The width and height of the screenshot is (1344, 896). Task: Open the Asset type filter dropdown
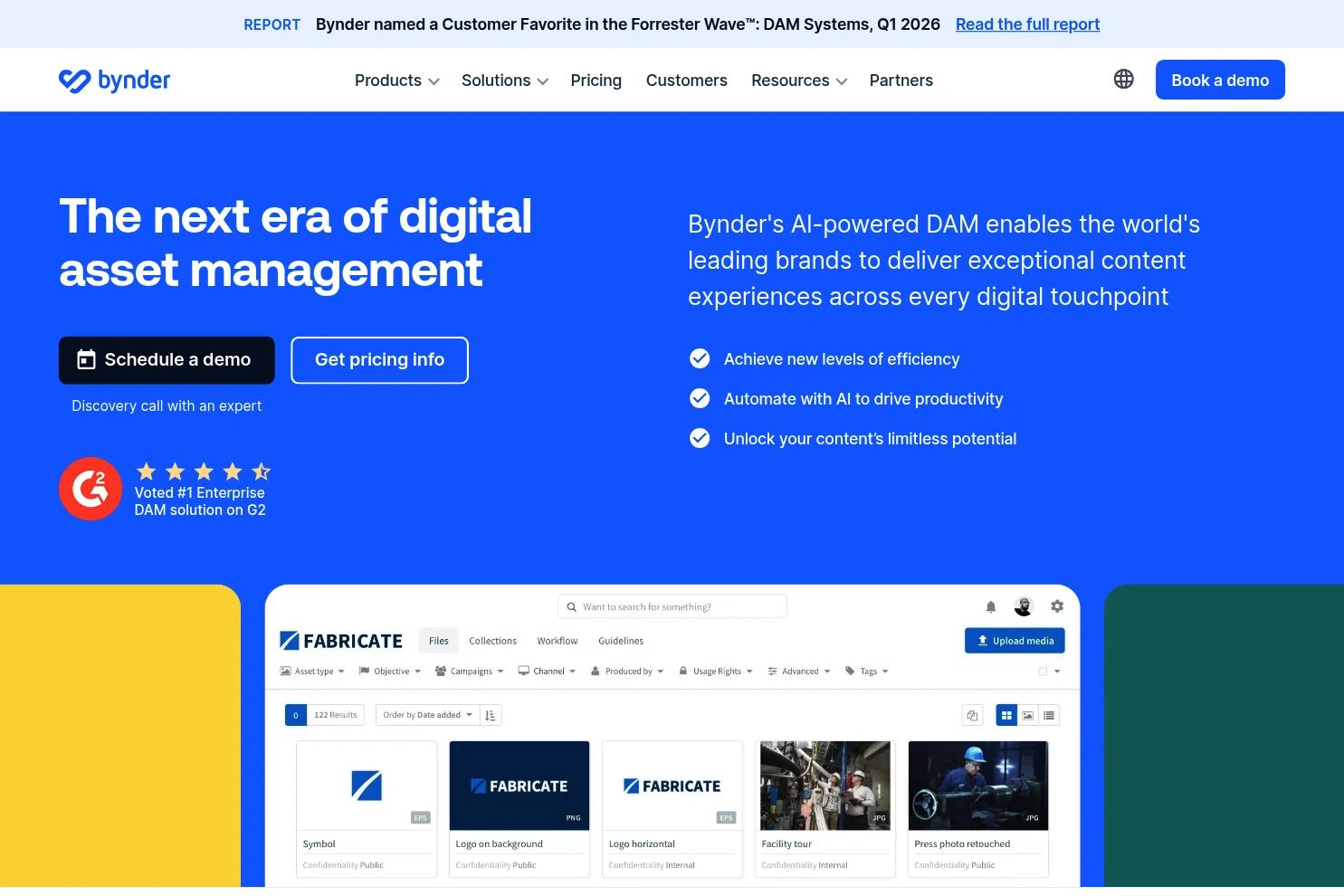tap(312, 672)
